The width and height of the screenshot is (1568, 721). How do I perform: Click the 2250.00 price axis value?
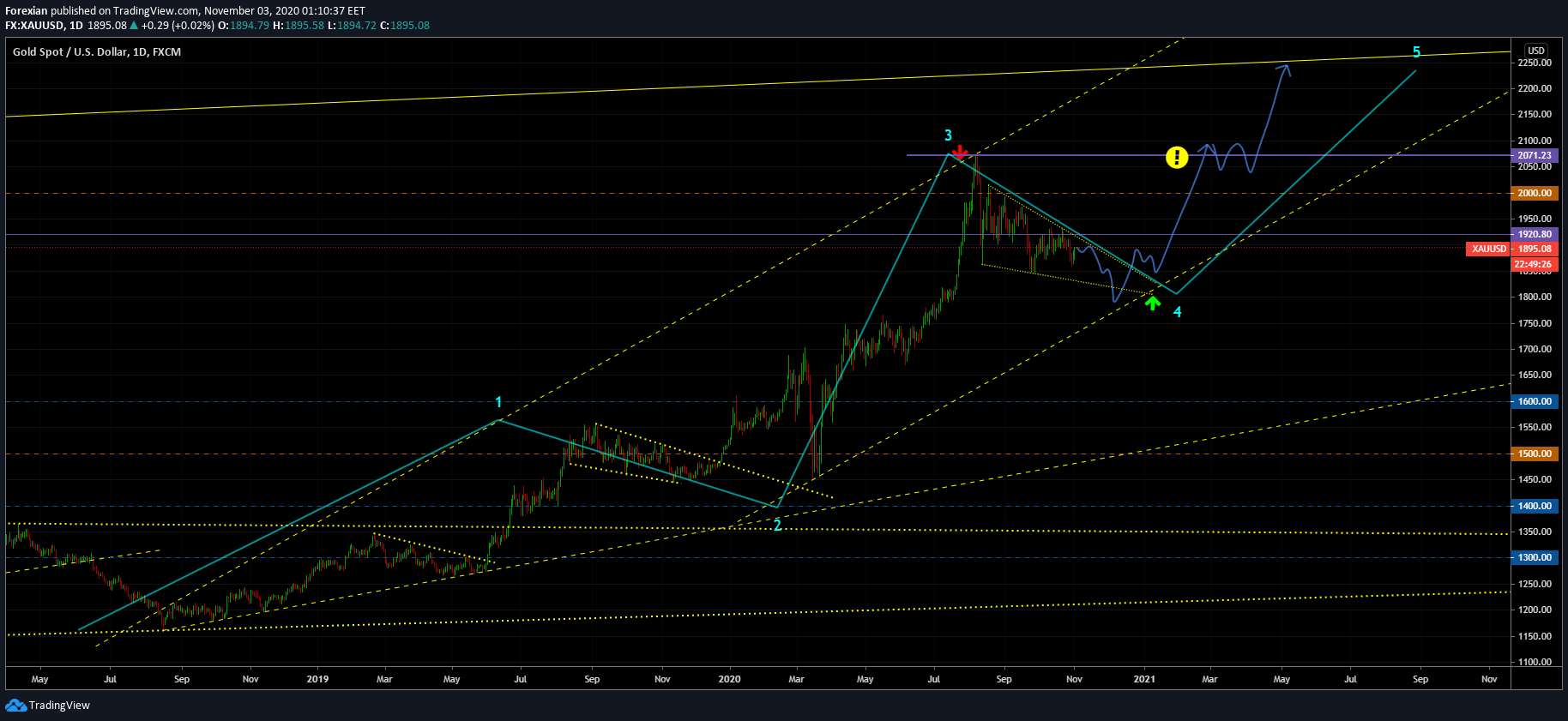tap(1535, 63)
